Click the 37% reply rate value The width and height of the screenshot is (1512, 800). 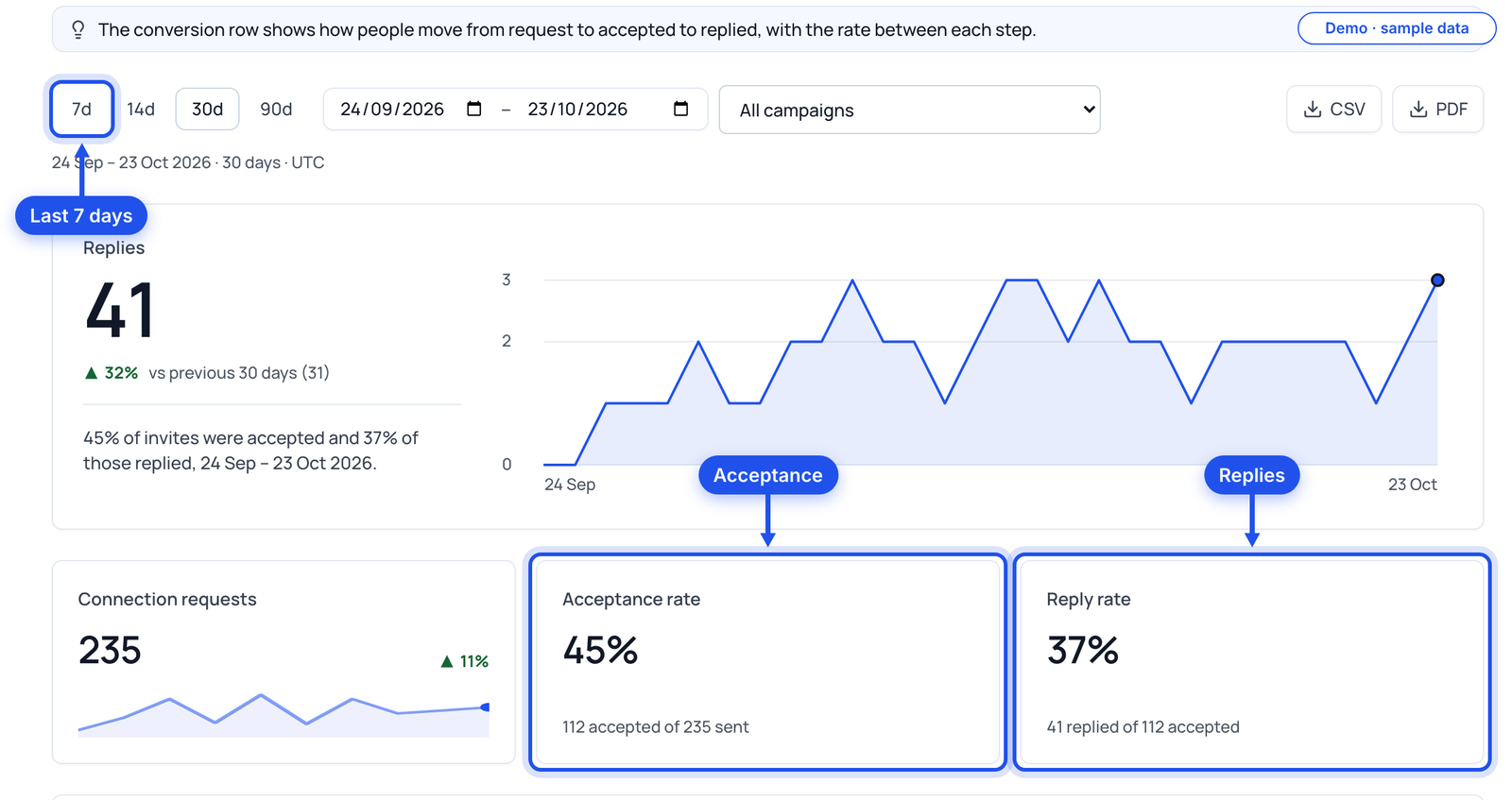[1083, 651]
